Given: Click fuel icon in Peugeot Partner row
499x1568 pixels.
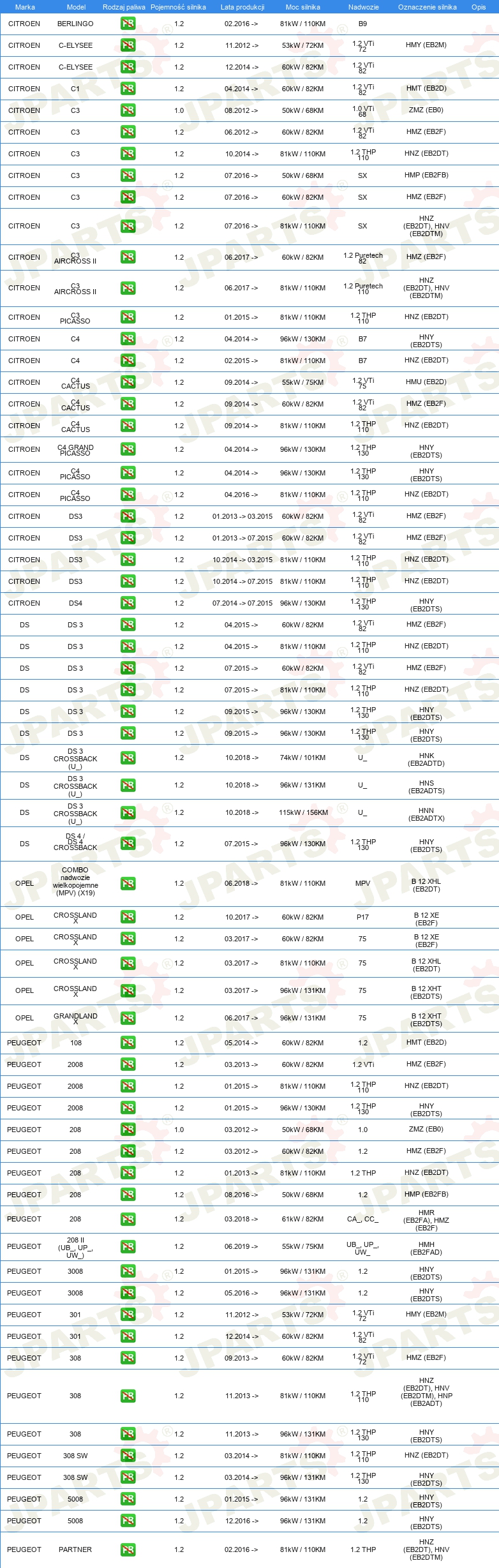Looking at the screenshot, I should click(x=128, y=1549).
